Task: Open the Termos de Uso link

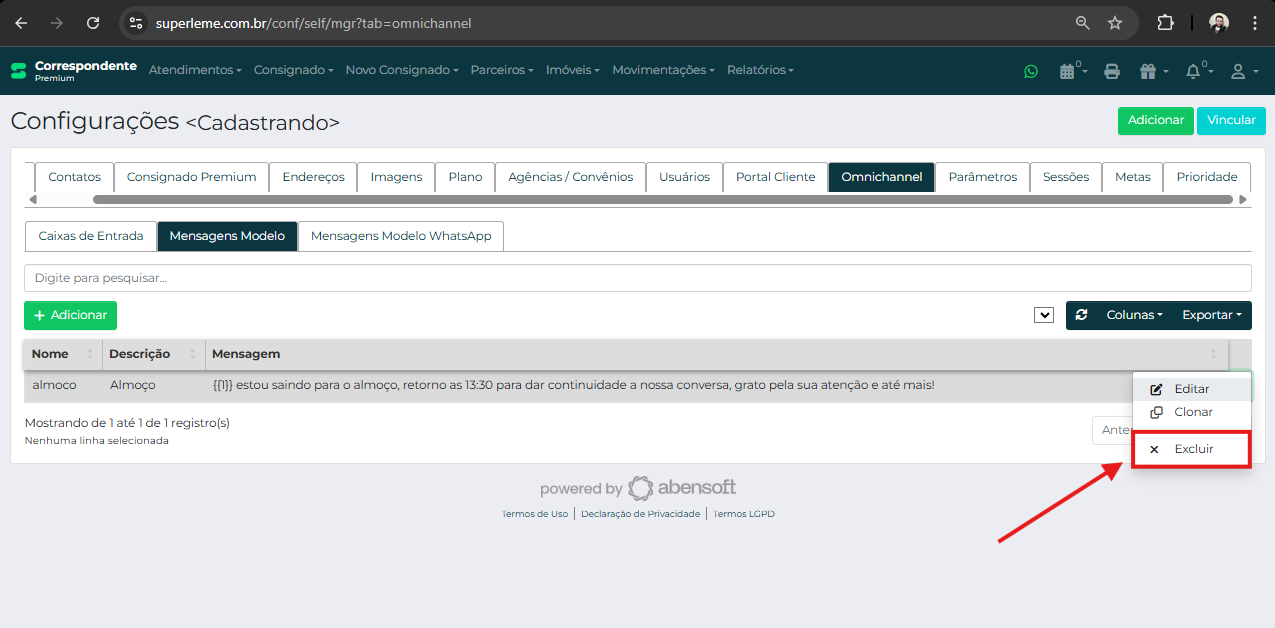Action: tap(535, 514)
